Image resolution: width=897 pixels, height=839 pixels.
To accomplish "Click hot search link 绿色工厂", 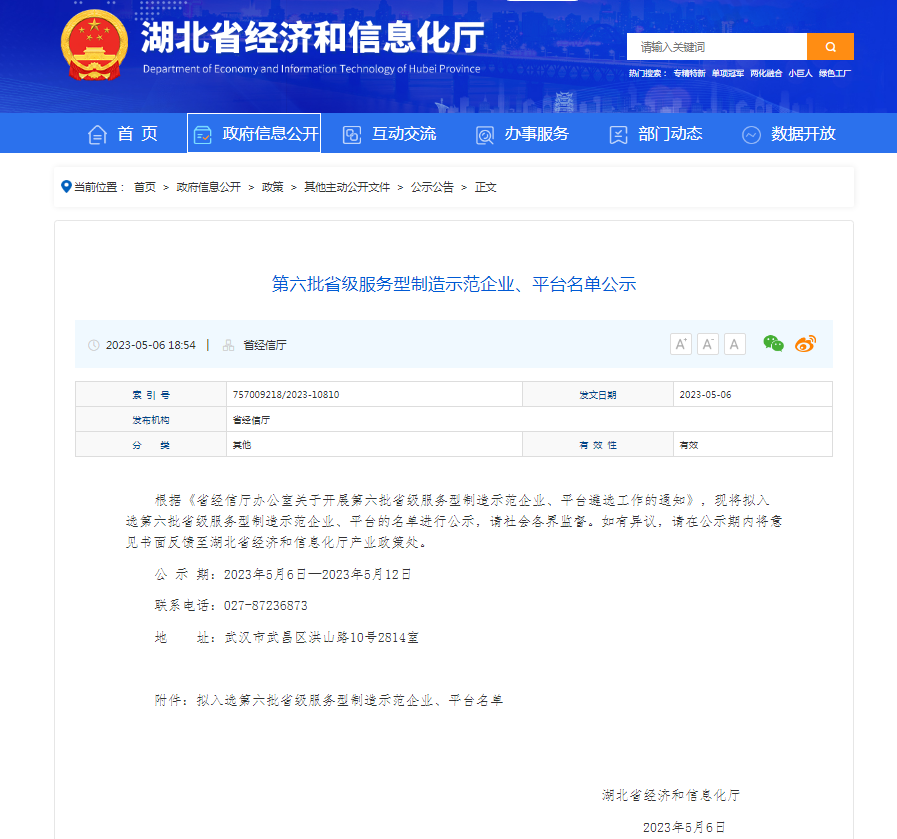I will click(835, 73).
